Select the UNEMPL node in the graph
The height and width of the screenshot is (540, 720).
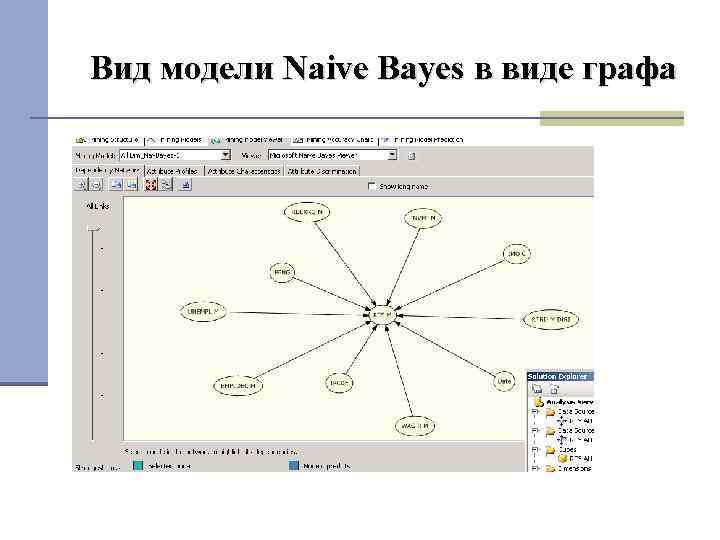[204, 312]
